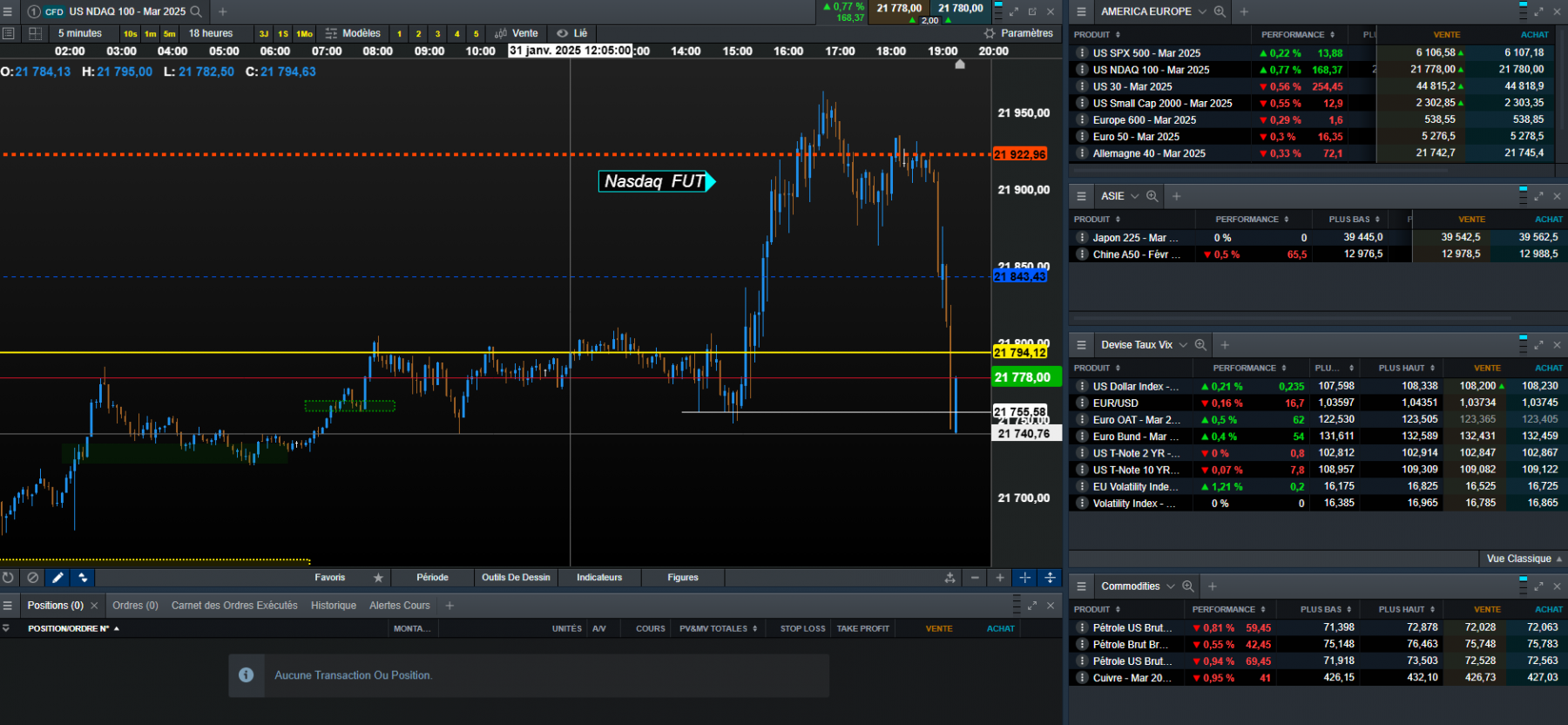
Task: Search in the ASIE watchlist
Action: coord(1152,196)
